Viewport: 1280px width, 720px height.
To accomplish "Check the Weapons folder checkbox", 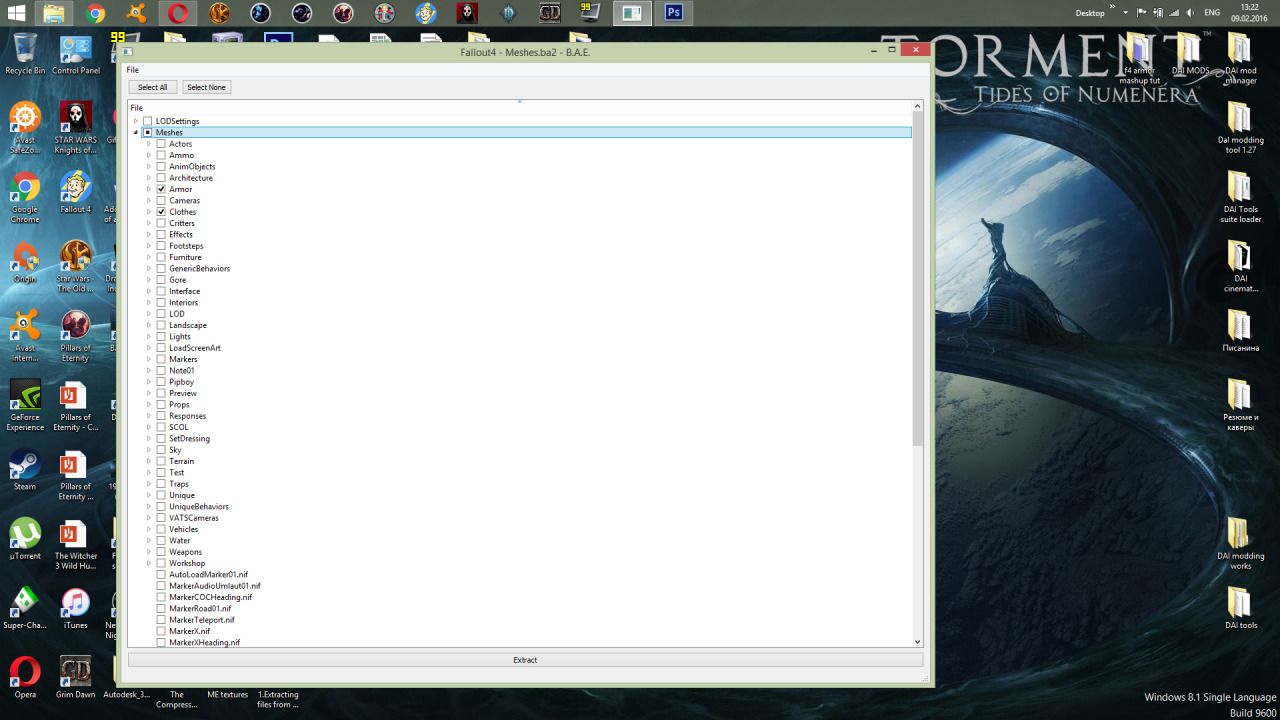I will (161, 552).
